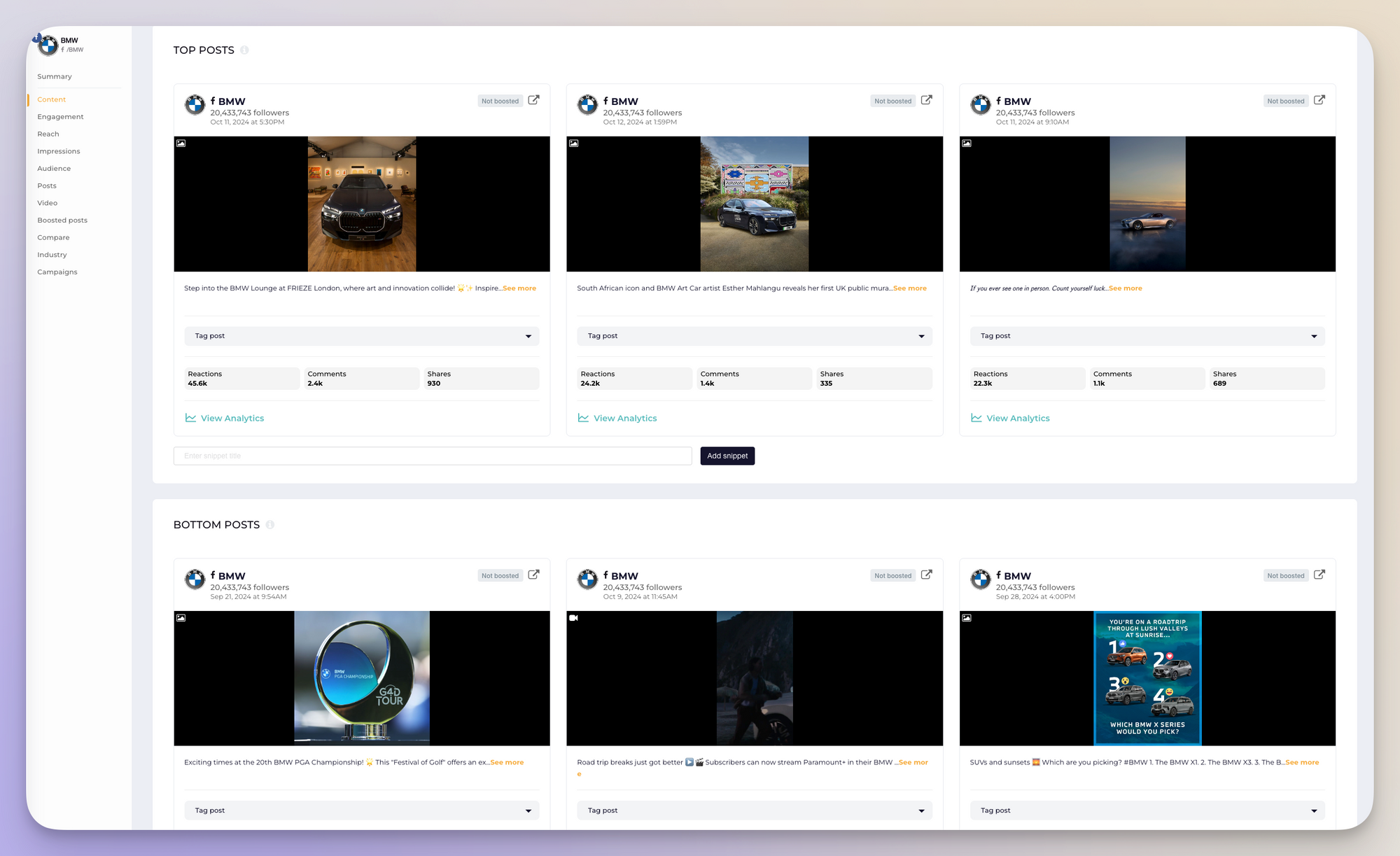Click Reactions 45.6k stat box

pos(242,379)
